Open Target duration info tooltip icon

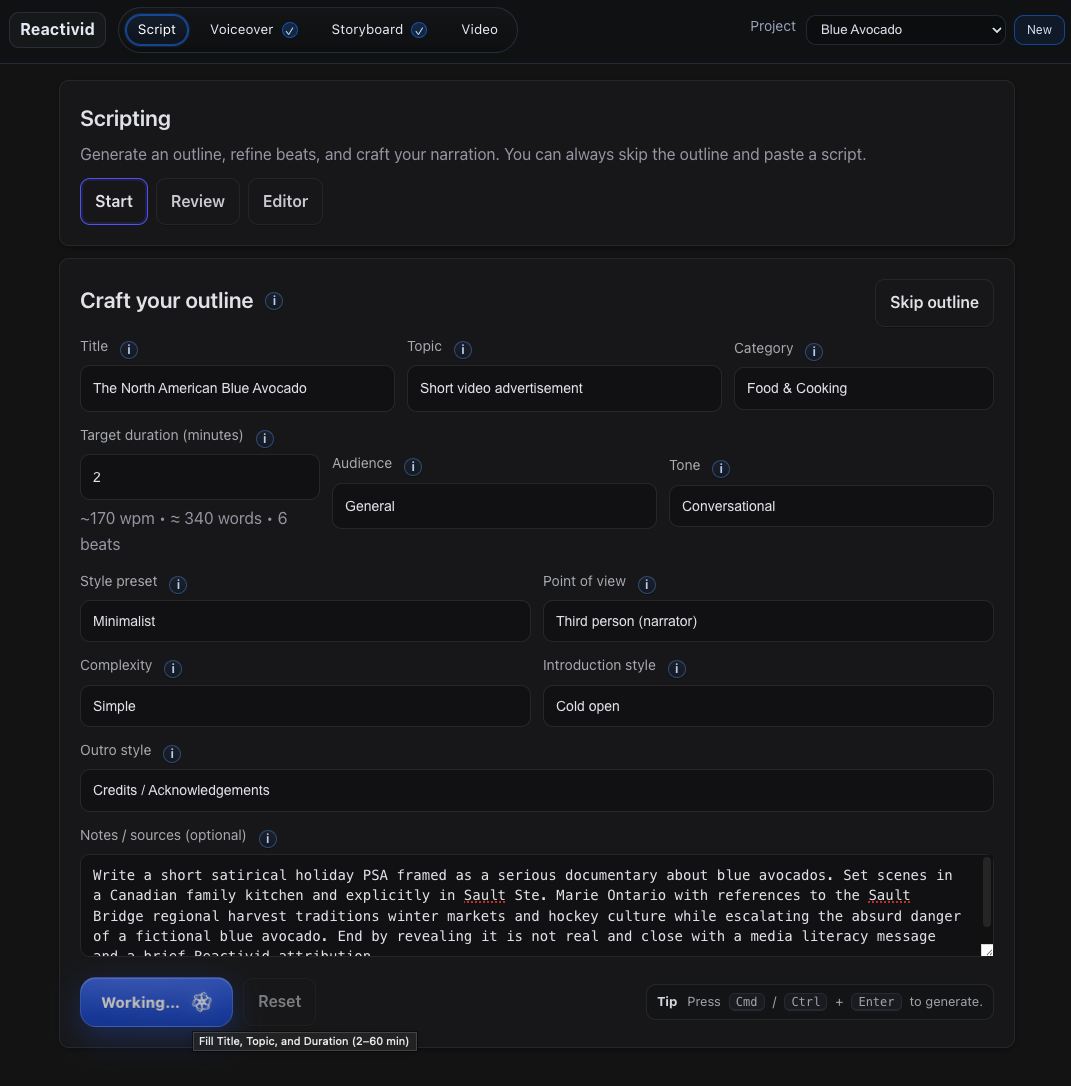265,438
